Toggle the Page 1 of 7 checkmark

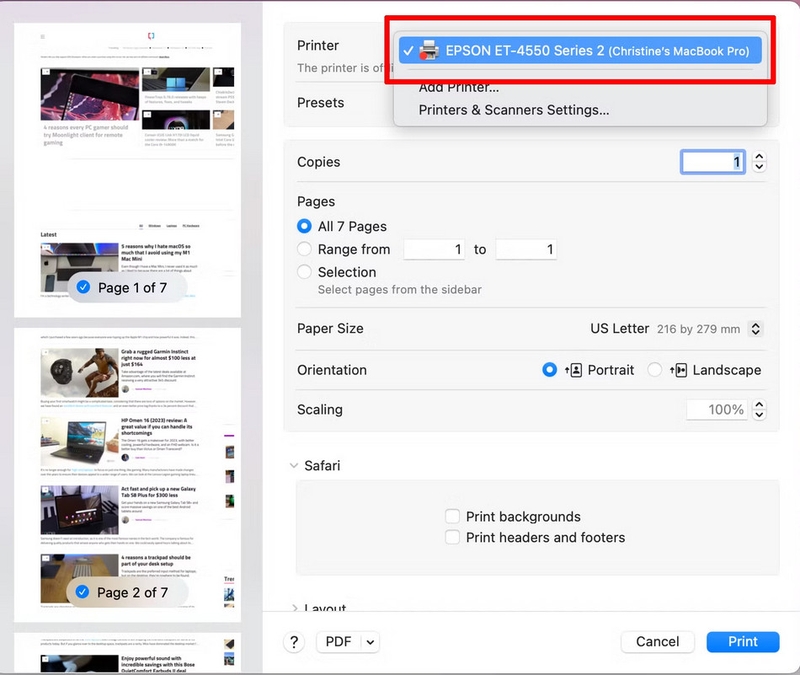tap(83, 287)
